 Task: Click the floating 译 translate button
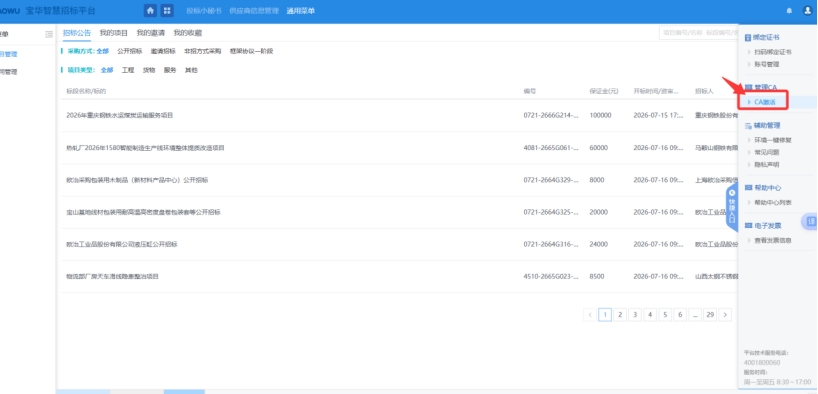click(x=811, y=222)
